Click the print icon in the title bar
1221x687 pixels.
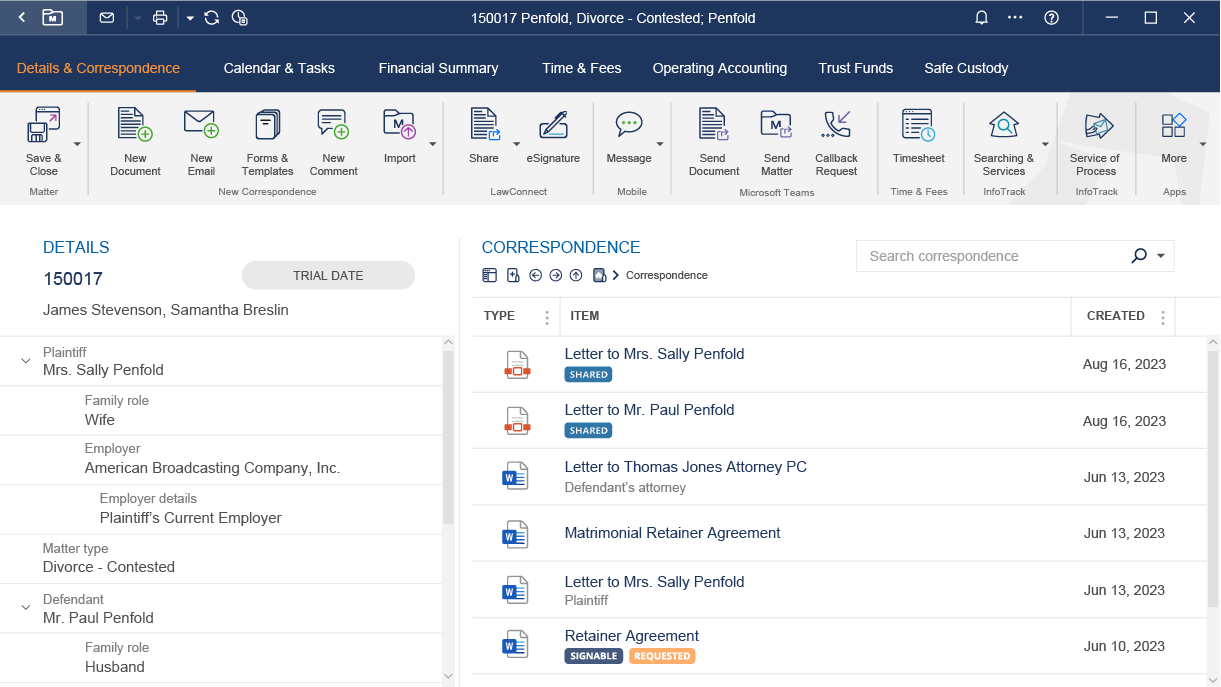(158, 17)
